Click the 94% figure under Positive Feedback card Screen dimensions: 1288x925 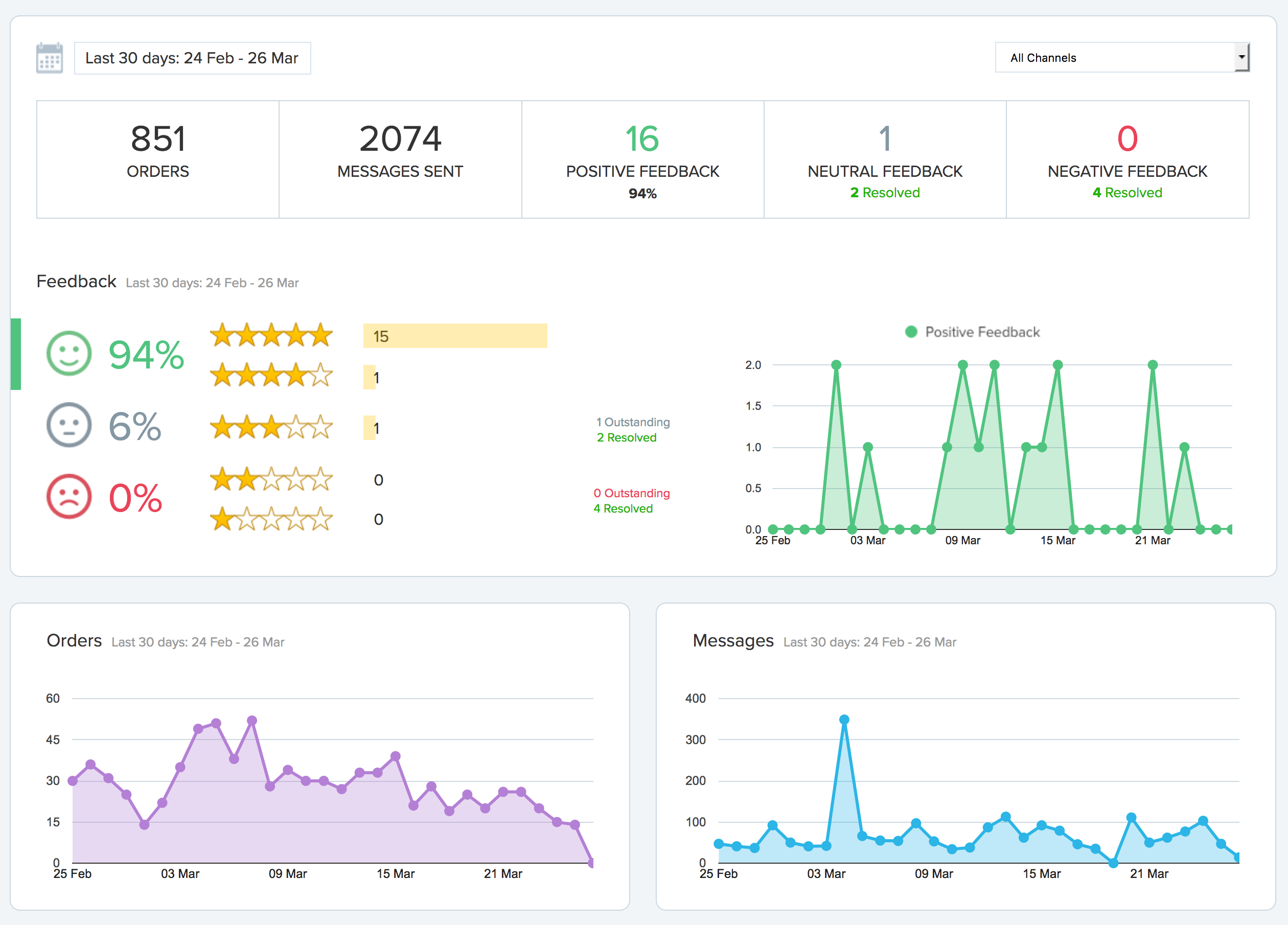tap(642, 194)
